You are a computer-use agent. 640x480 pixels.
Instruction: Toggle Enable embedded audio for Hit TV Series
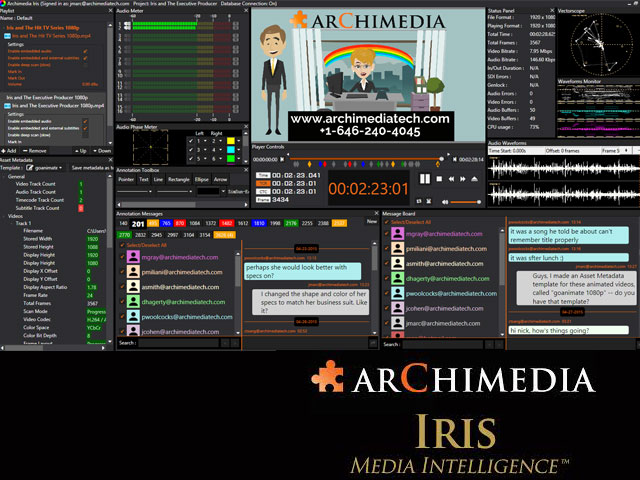pos(85,51)
